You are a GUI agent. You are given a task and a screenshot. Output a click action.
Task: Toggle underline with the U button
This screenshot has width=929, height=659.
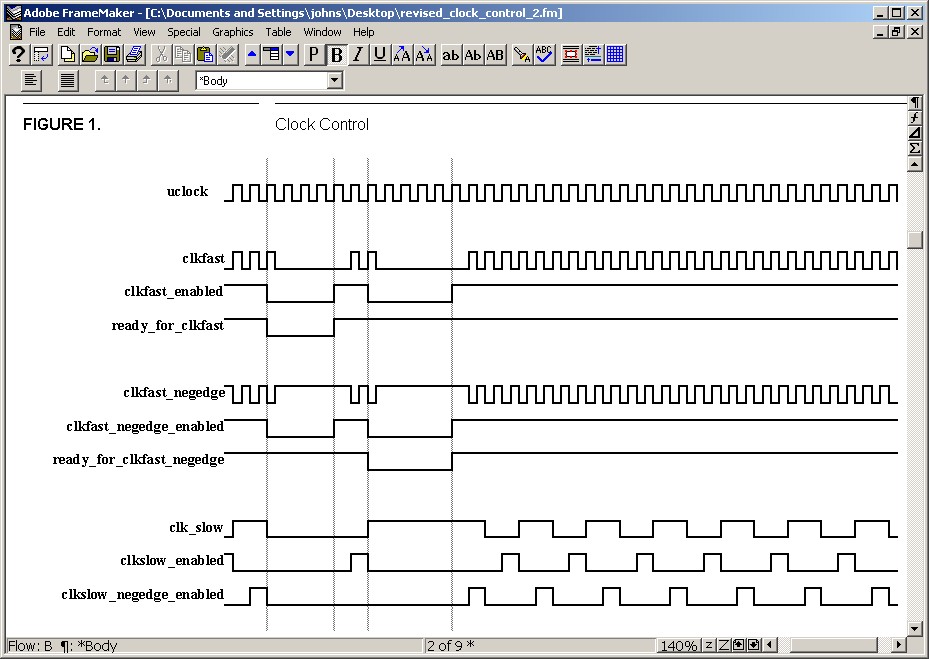click(x=380, y=55)
